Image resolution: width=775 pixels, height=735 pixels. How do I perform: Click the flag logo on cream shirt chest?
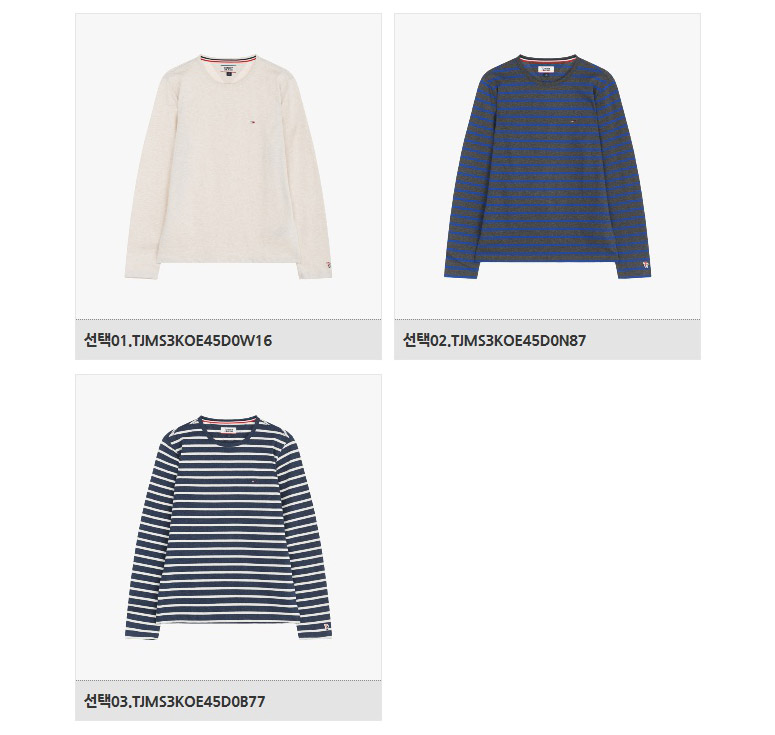click(251, 119)
